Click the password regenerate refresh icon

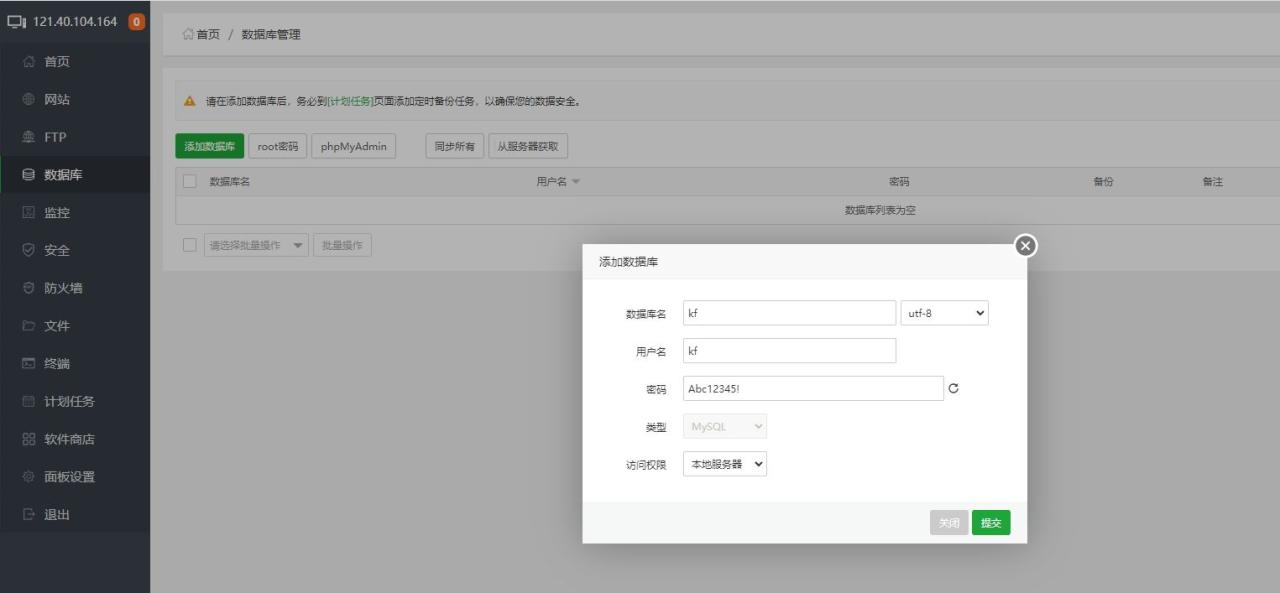click(x=951, y=388)
